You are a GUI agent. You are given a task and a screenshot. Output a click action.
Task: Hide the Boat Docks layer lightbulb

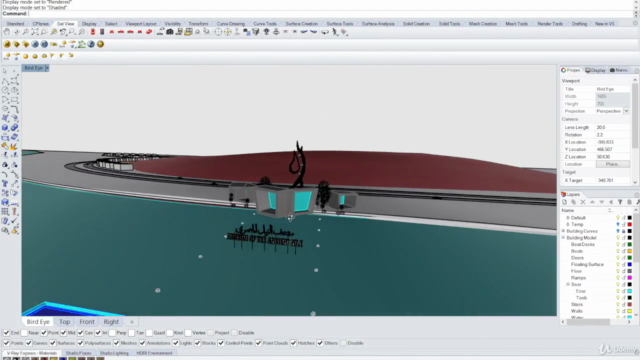(618, 244)
